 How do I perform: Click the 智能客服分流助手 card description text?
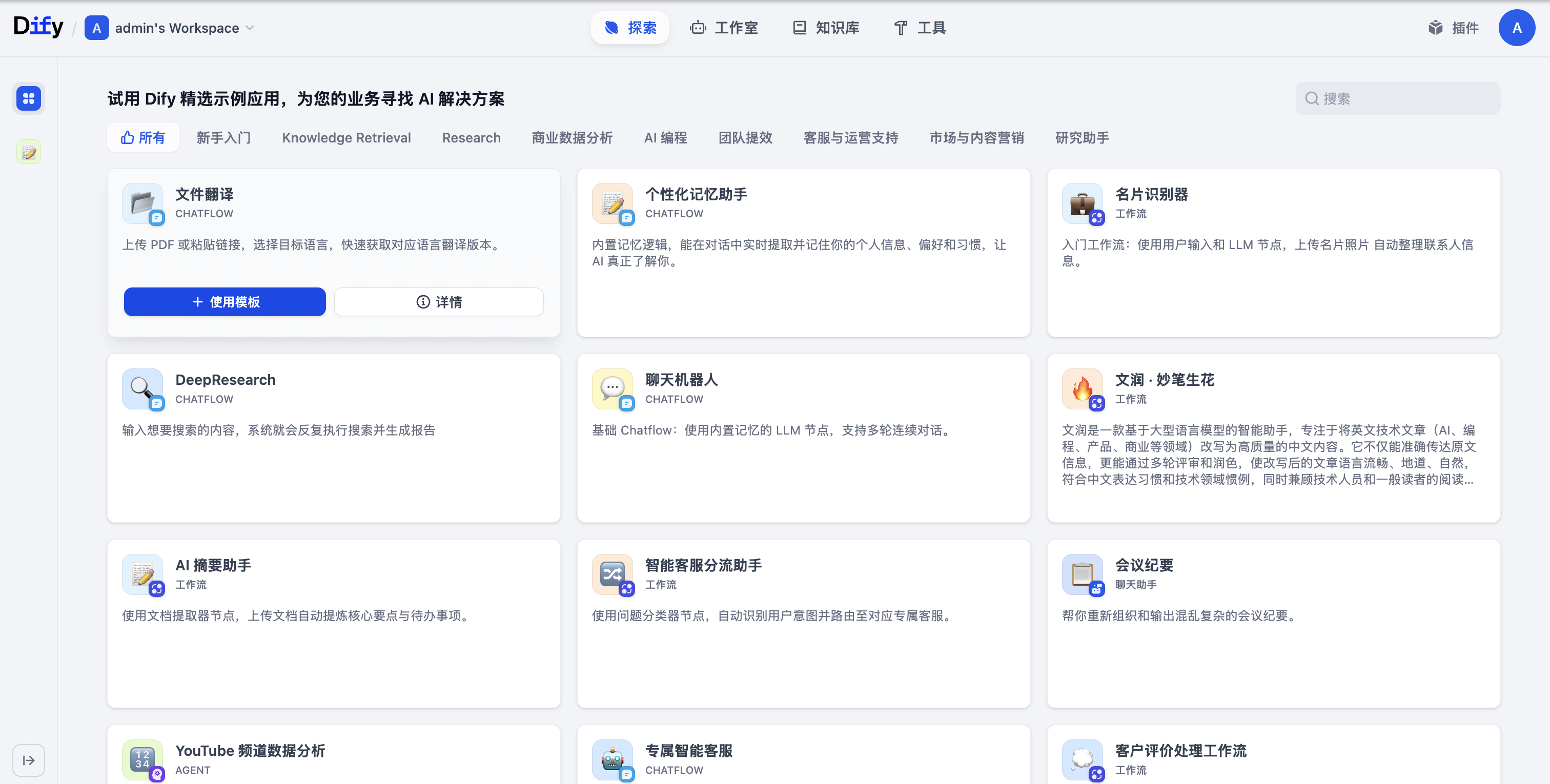[773, 615]
